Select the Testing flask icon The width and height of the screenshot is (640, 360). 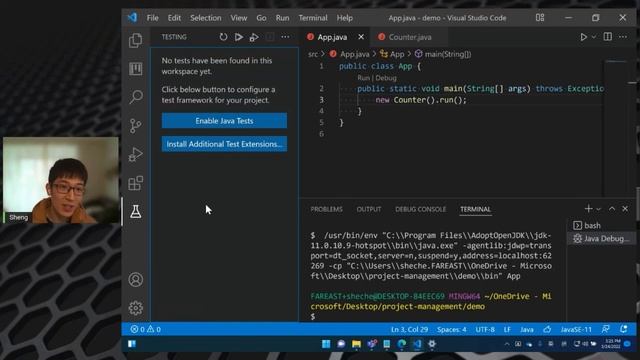[136, 211]
